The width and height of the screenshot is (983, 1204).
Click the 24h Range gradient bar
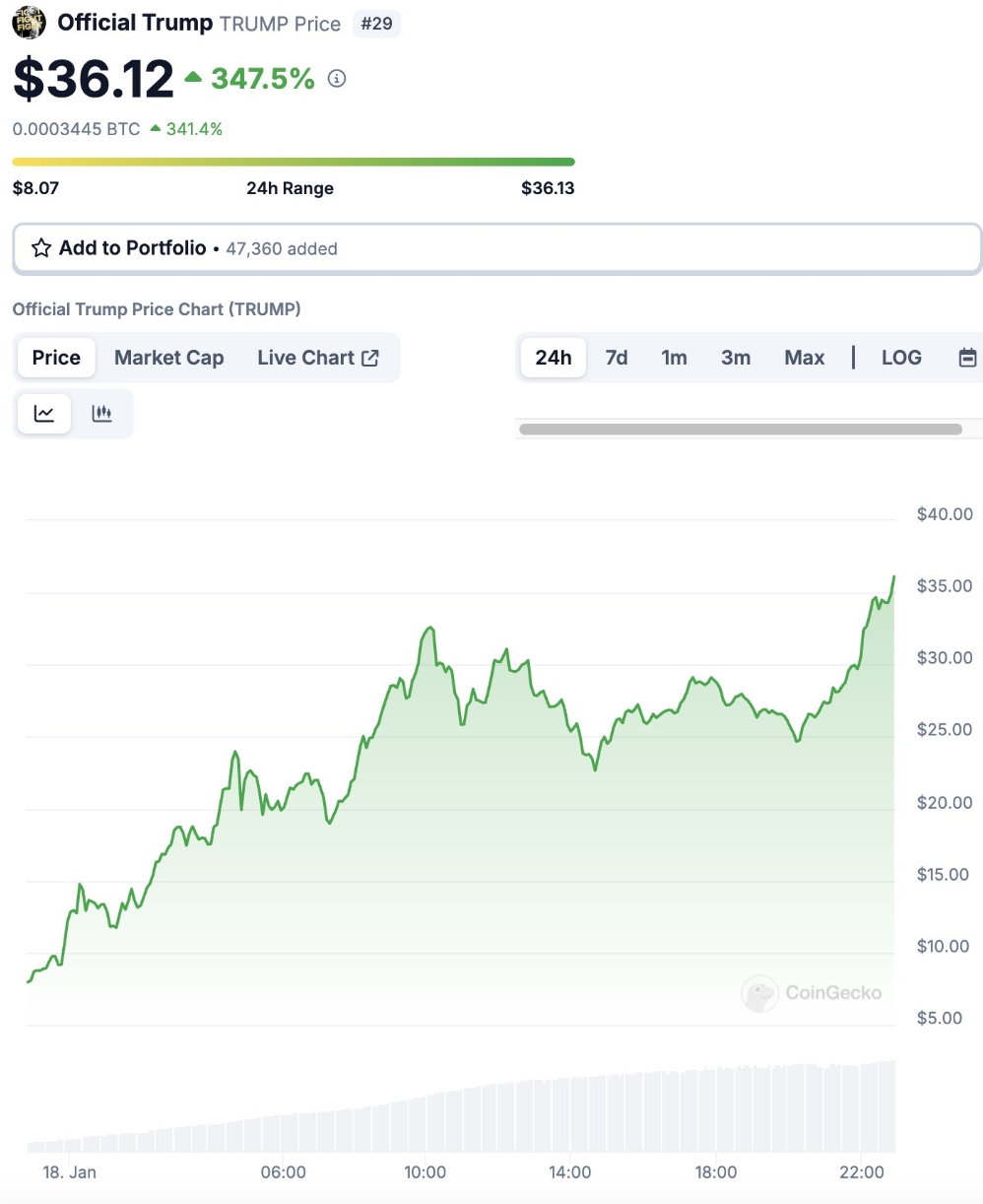coord(294,162)
